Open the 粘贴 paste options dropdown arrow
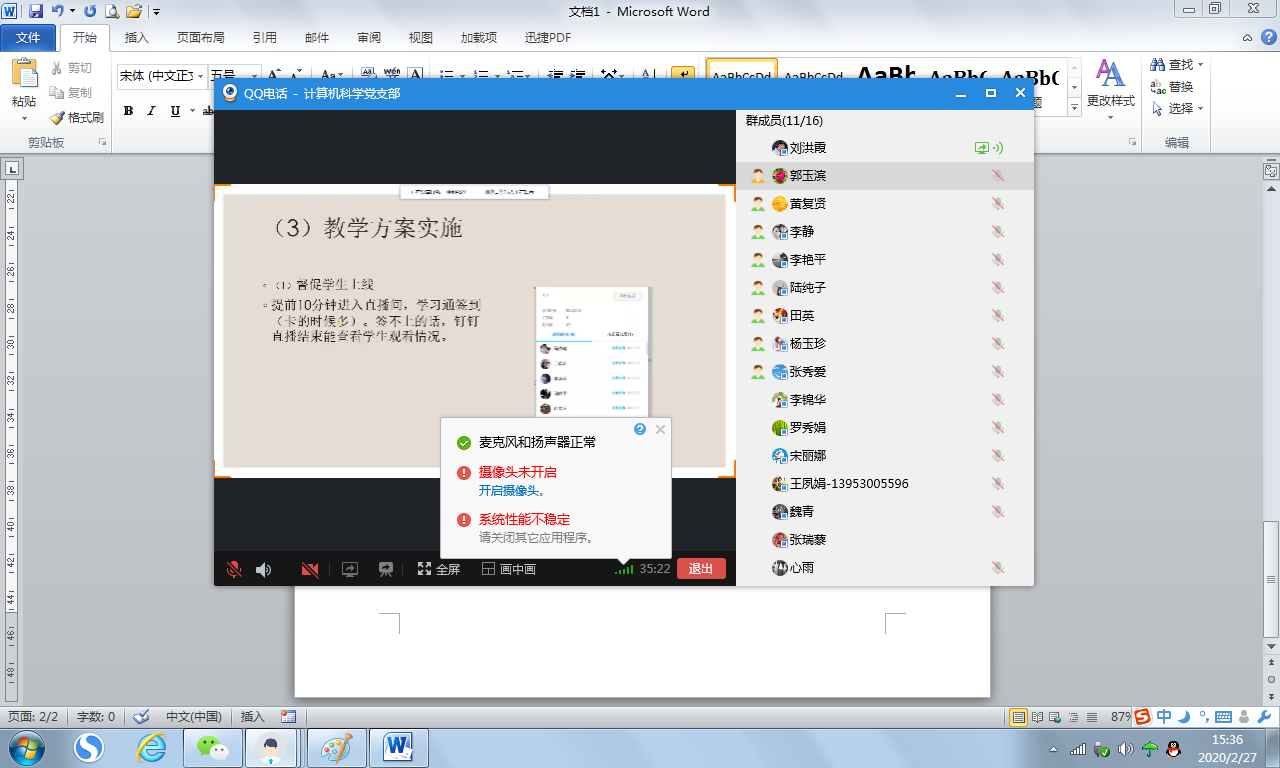Screen dimensions: 1280x768 [23, 118]
